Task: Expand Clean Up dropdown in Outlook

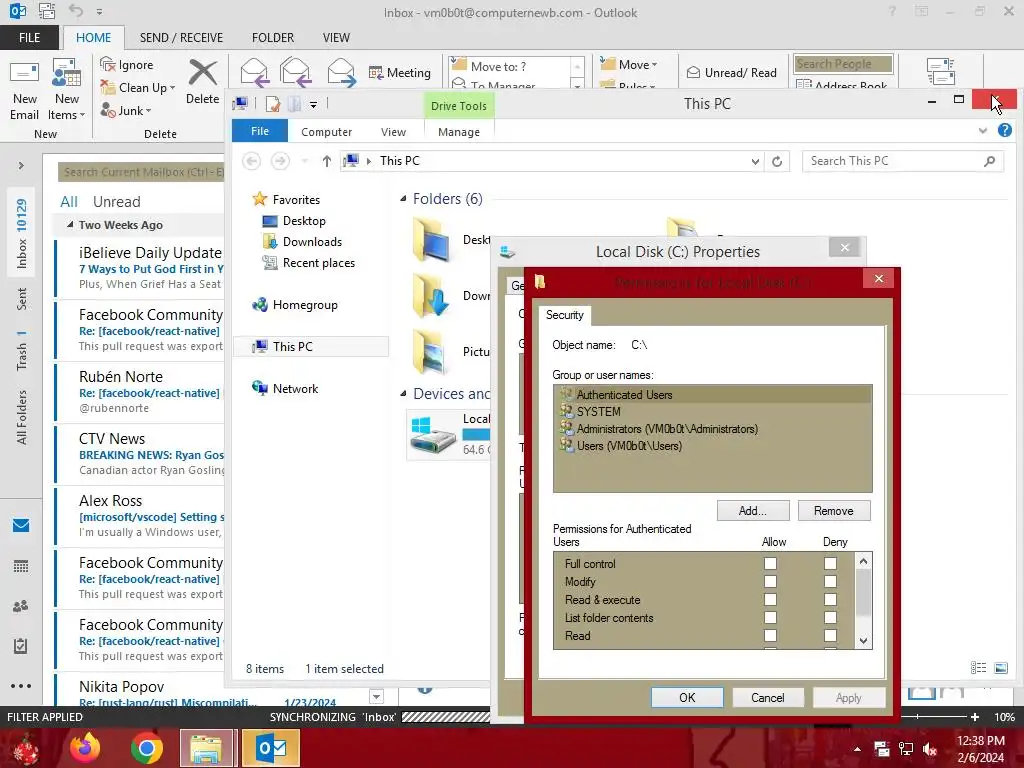Action: pos(172,88)
